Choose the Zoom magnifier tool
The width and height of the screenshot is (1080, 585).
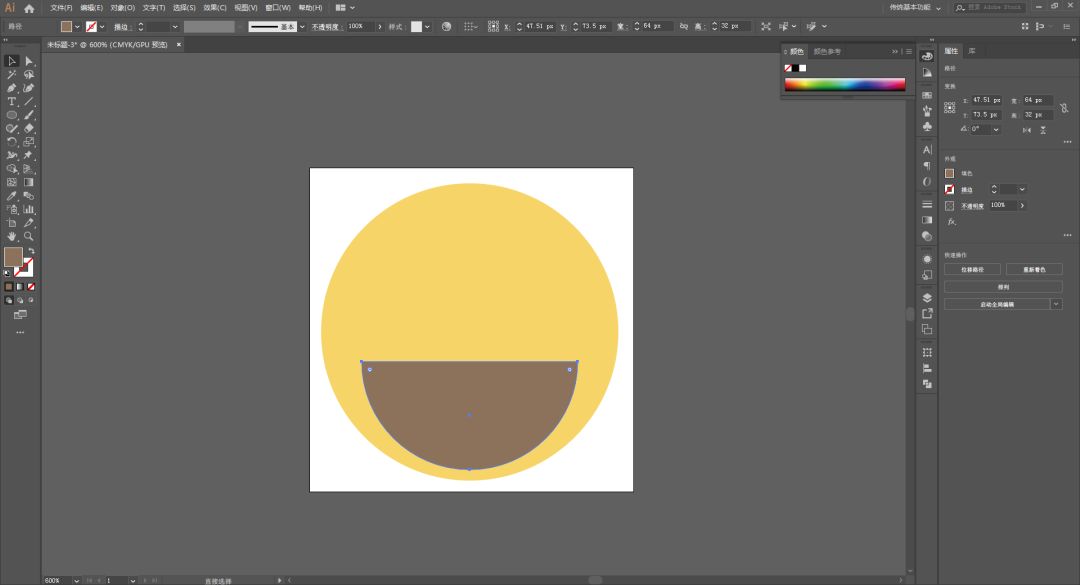tap(29, 236)
